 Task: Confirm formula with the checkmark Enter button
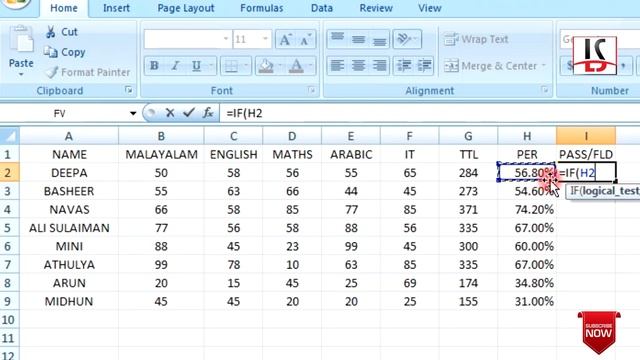188,113
